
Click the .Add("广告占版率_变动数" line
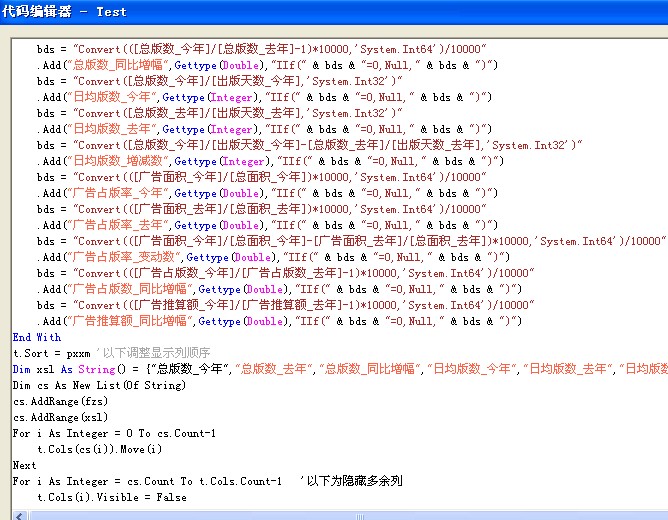coord(273,257)
